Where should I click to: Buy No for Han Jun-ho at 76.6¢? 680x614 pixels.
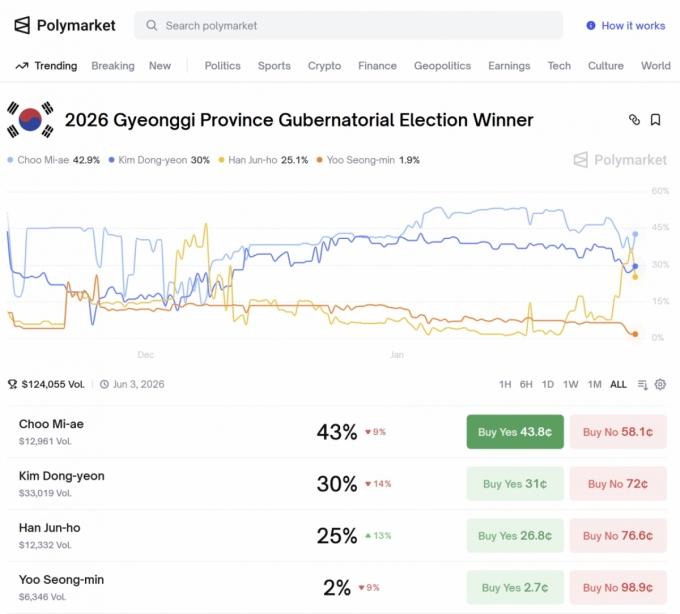click(x=618, y=536)
